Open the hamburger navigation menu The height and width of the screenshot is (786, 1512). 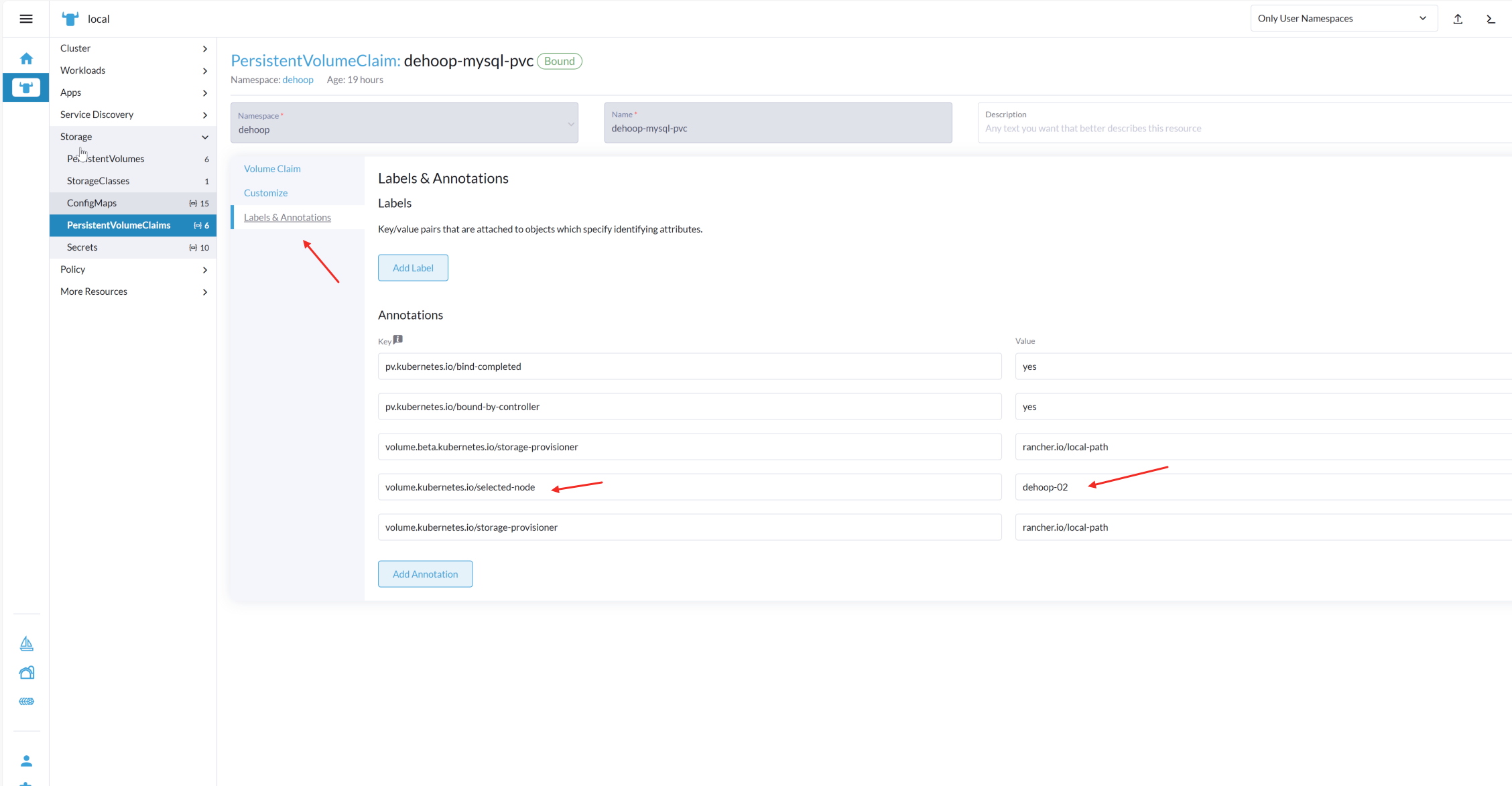[x=26, y=19]
